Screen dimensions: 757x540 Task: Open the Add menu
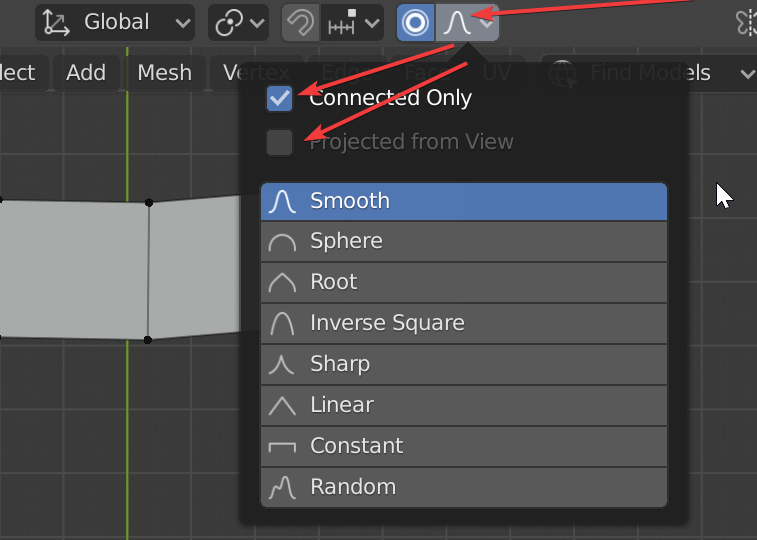(x=86, y=73)
